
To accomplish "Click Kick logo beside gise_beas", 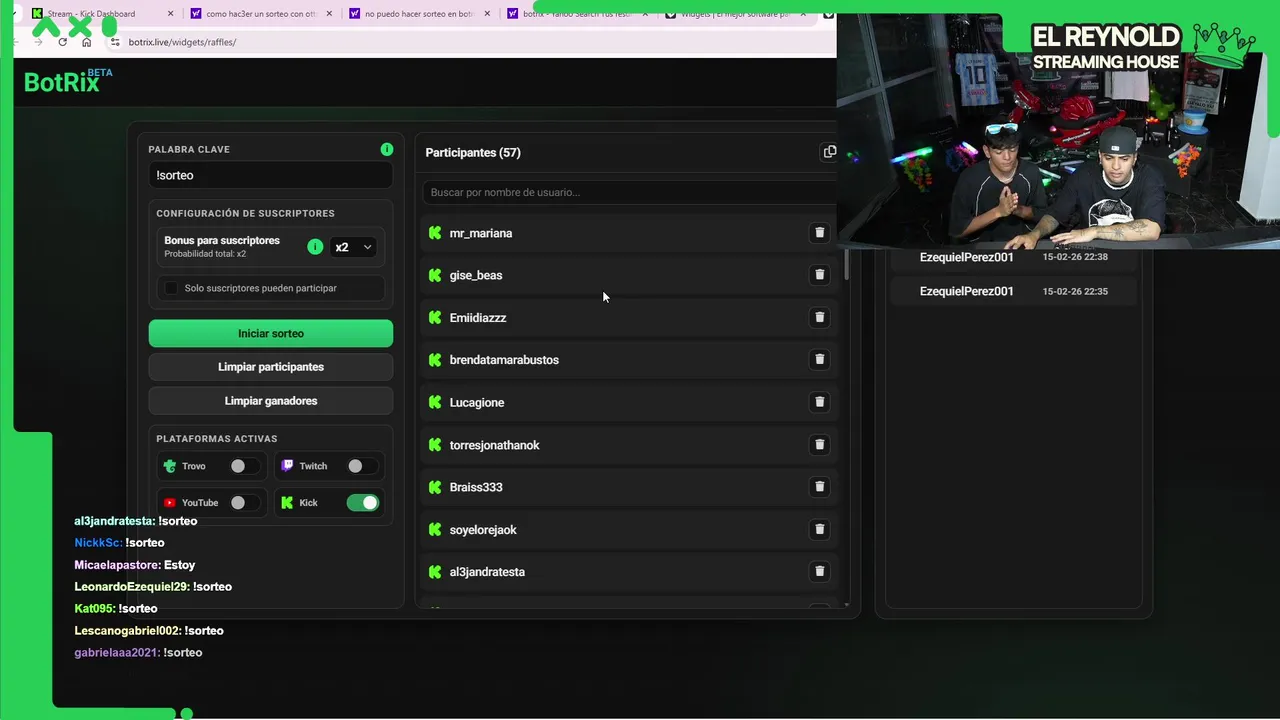I will tap(435, 275).
